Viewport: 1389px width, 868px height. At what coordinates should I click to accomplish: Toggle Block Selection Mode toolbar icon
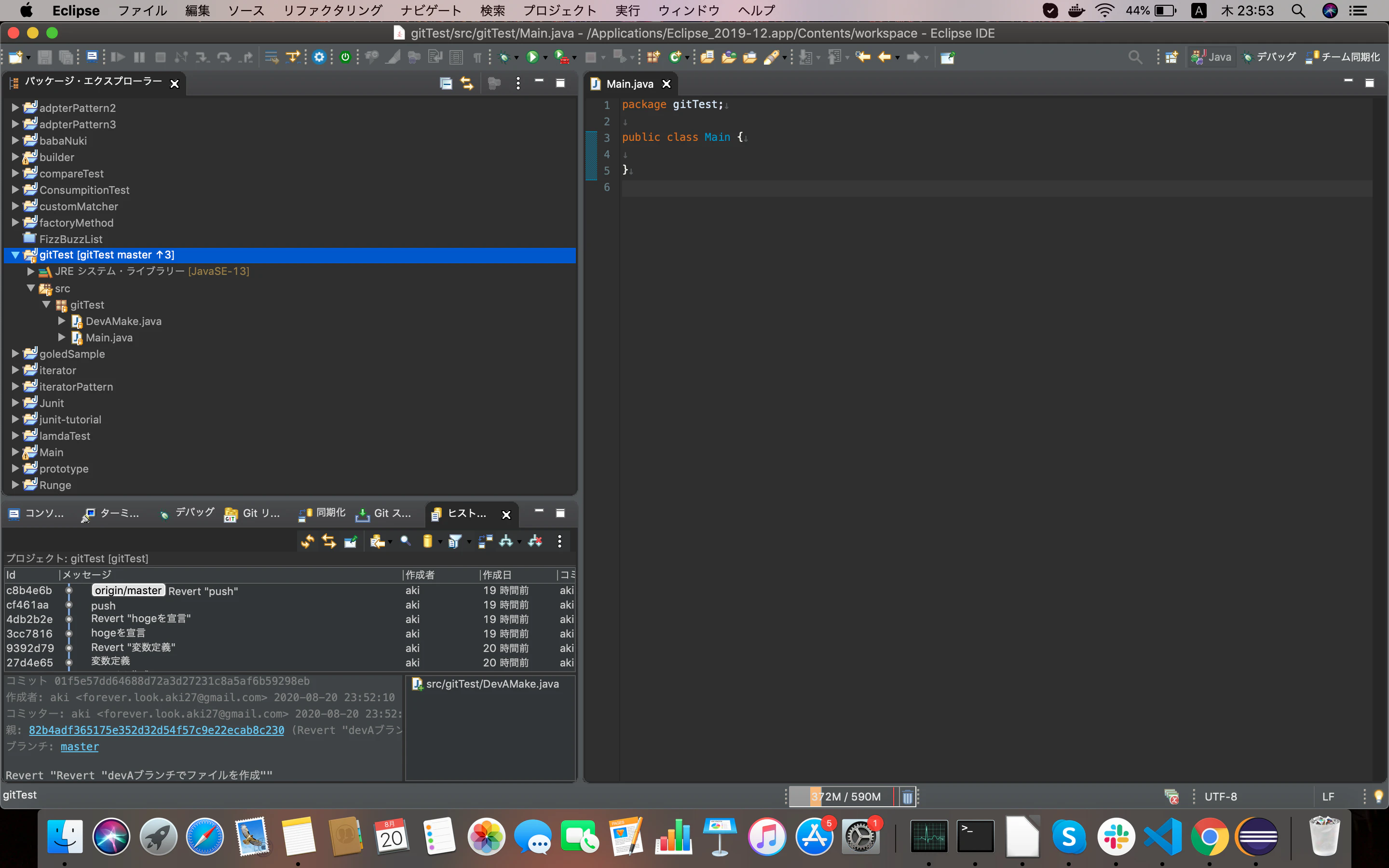click(x=456, y=57)
